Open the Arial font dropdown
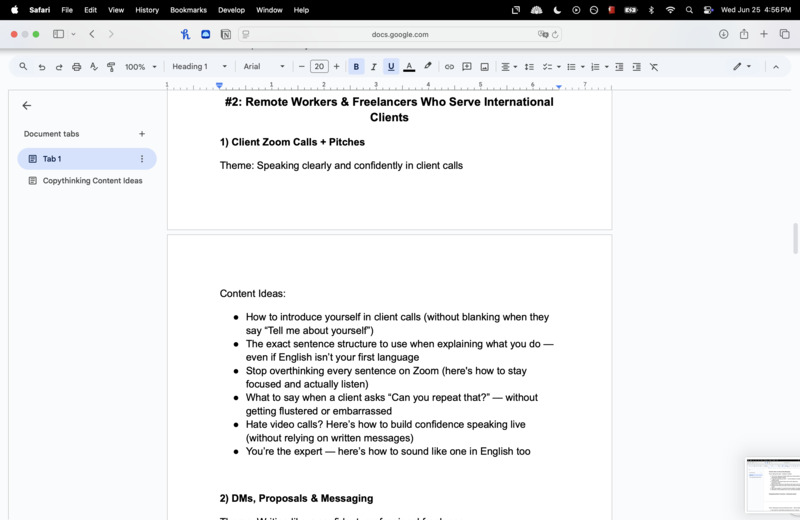 pyautogui.click(x=264, y=66)
